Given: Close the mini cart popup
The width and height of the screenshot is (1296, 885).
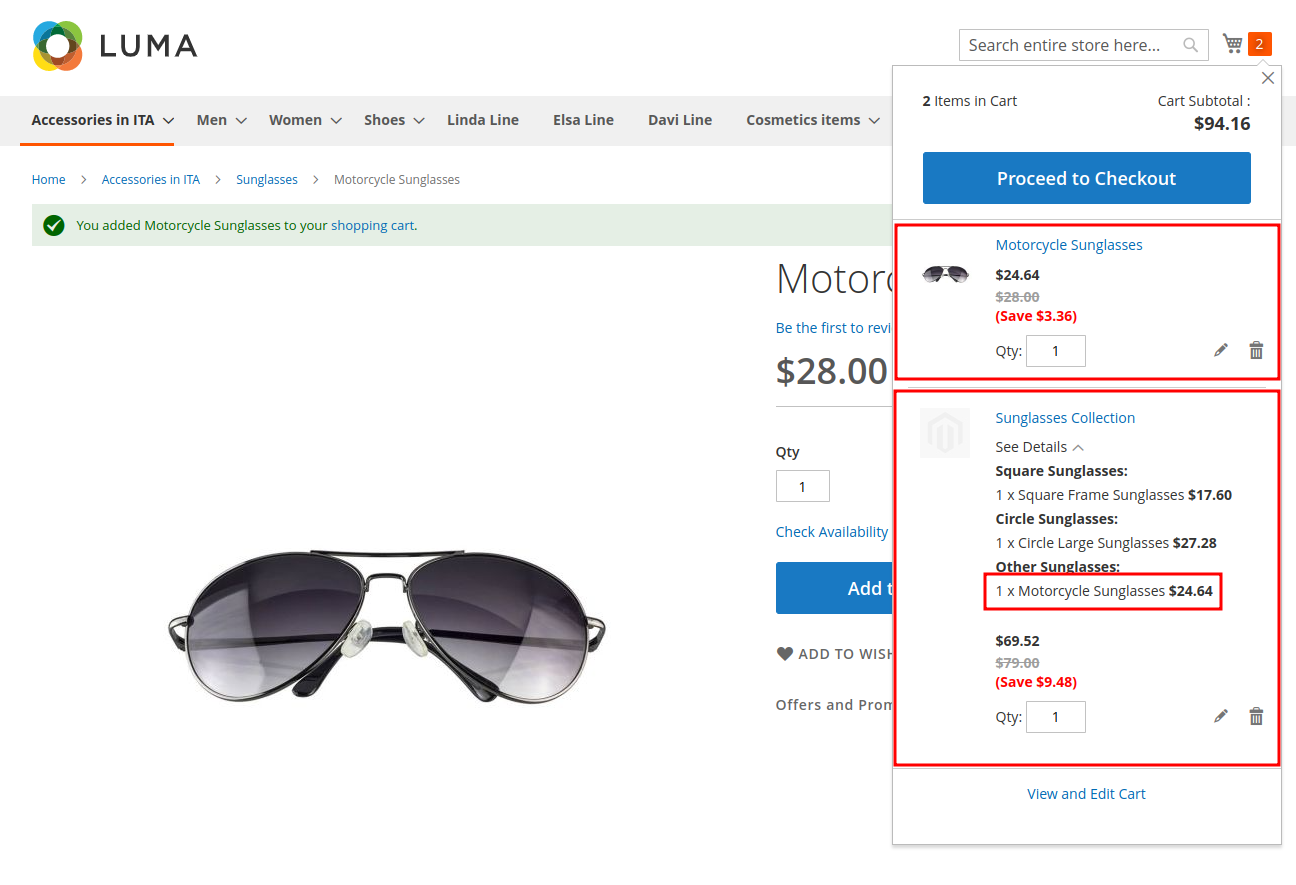Looking at the screenshot, I should coord(1268,78).
